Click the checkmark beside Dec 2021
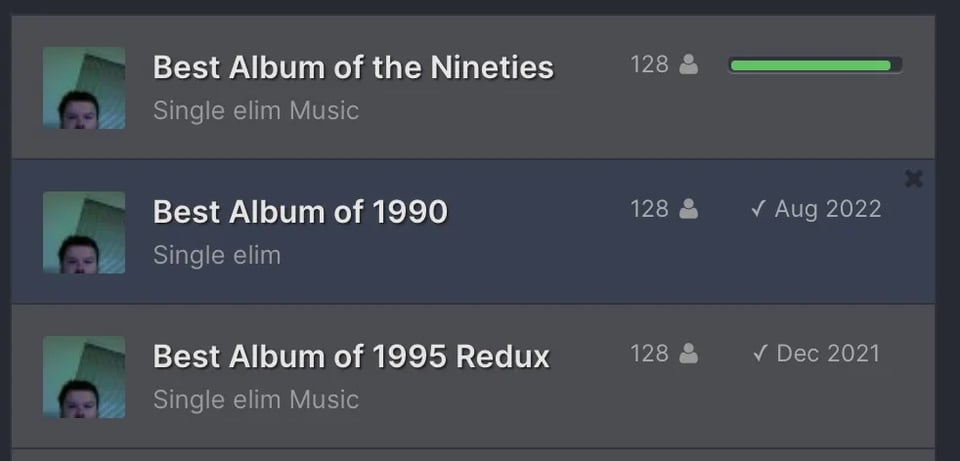This screenshot has width=960, height=461. click(x=759, y=354)
